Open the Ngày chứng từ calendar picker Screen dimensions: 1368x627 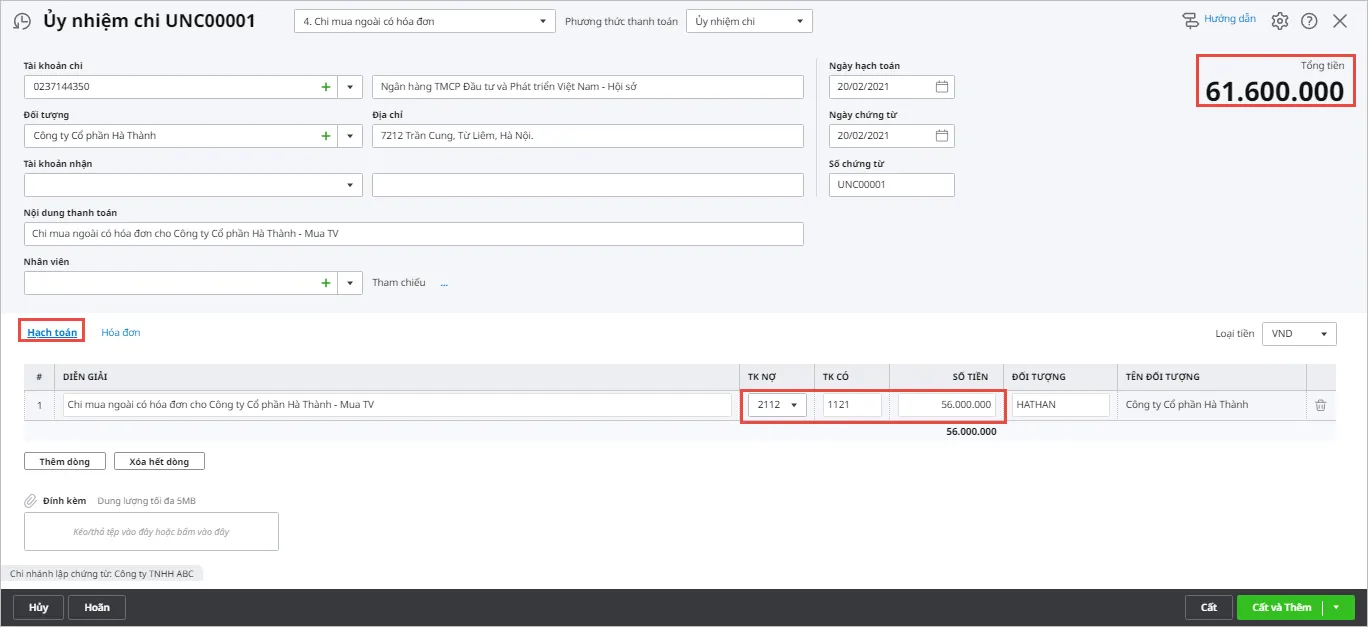pyautogui.click(x=941, y=135)
